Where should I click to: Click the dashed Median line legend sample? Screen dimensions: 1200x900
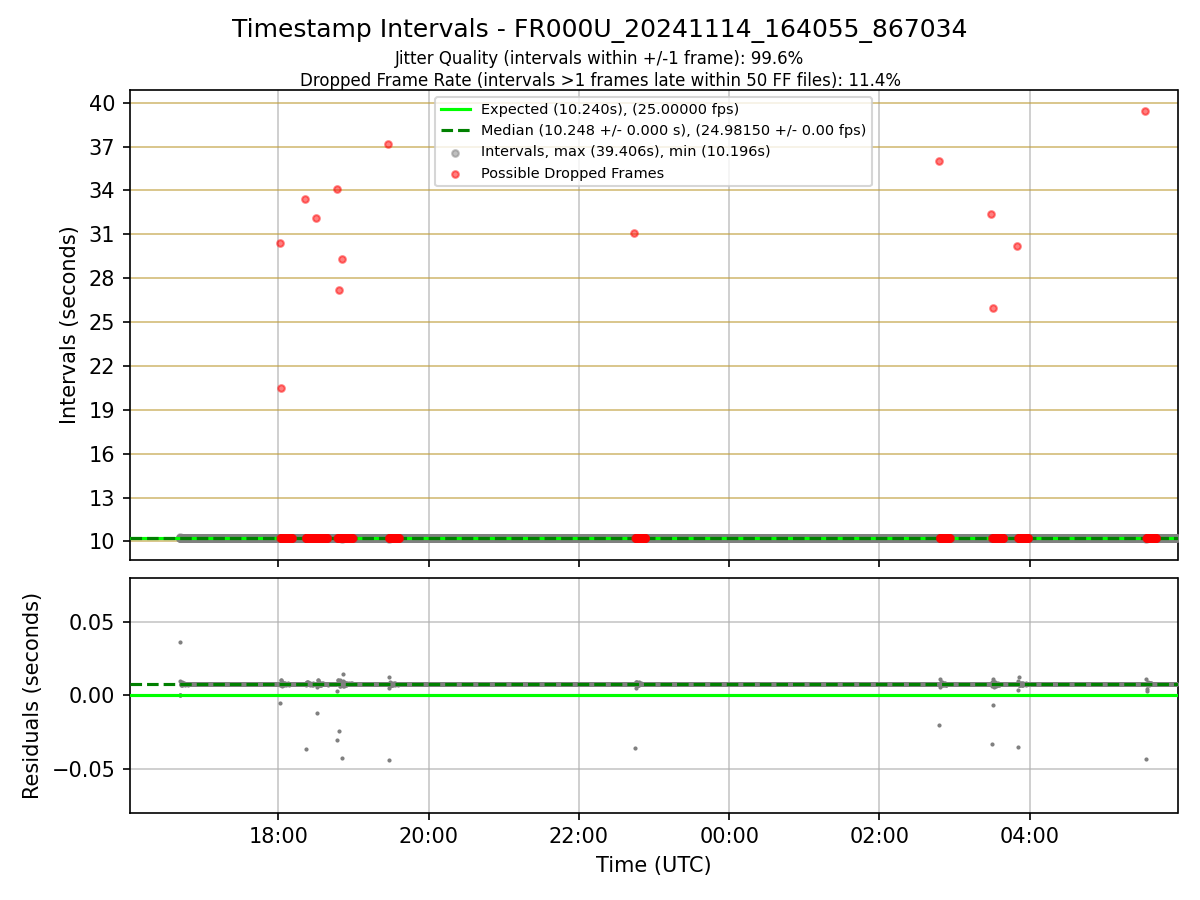(x=456, y=130)
